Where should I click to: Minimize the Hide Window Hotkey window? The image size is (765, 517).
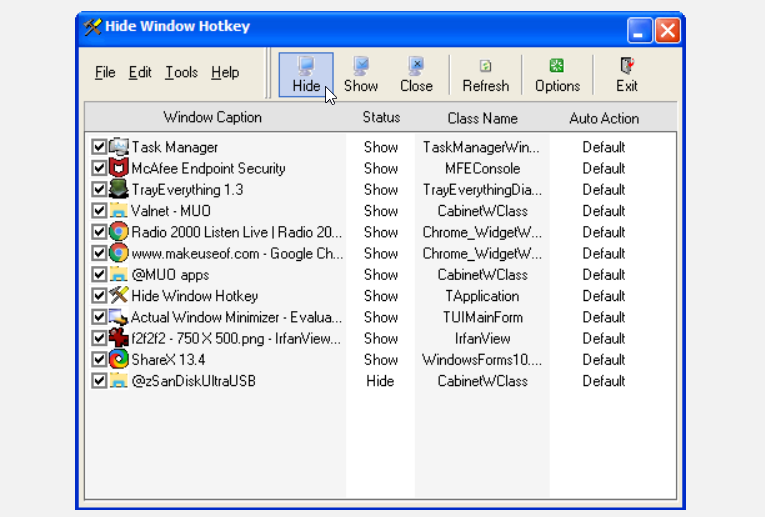pyautogui.click(x=640, y=31)
